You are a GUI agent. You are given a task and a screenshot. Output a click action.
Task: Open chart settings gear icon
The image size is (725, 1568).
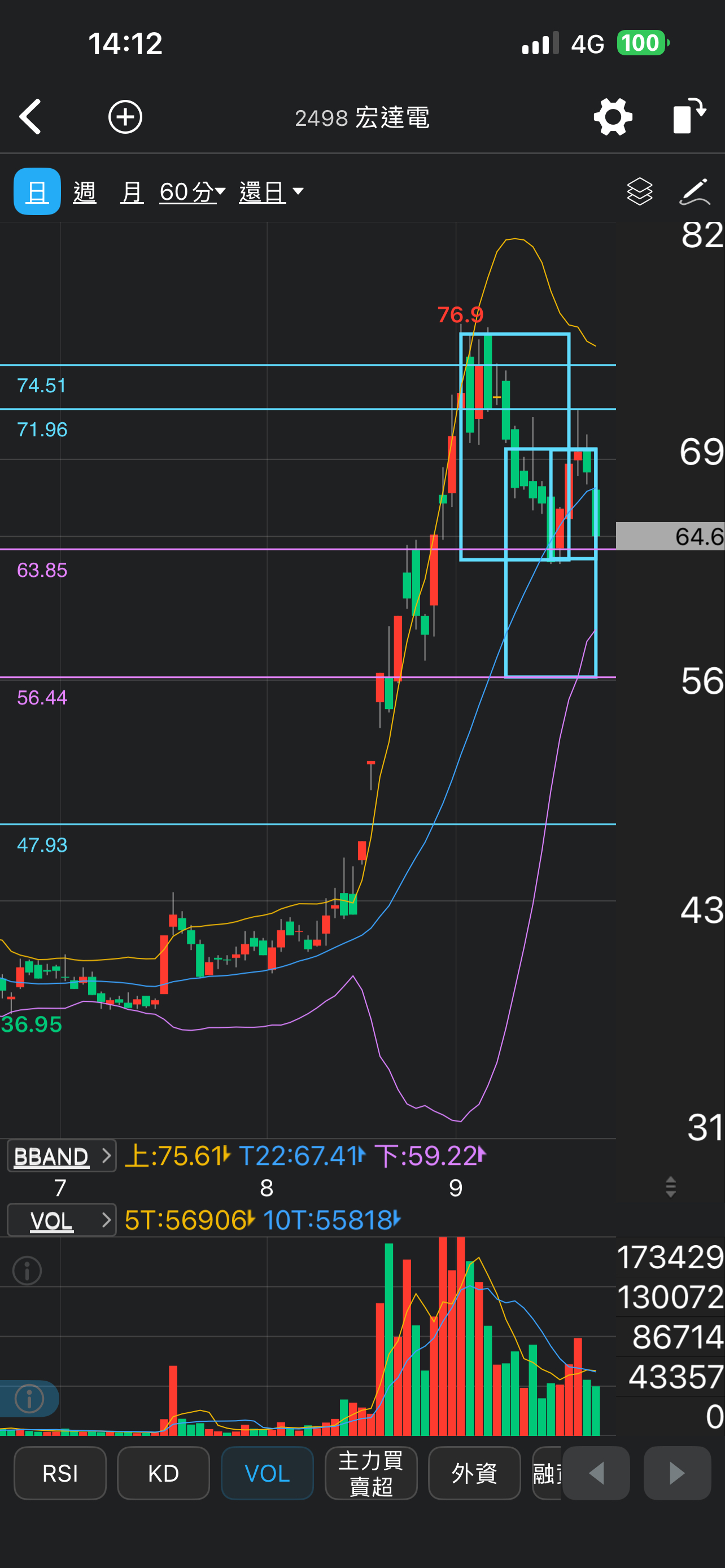point(613,116)
